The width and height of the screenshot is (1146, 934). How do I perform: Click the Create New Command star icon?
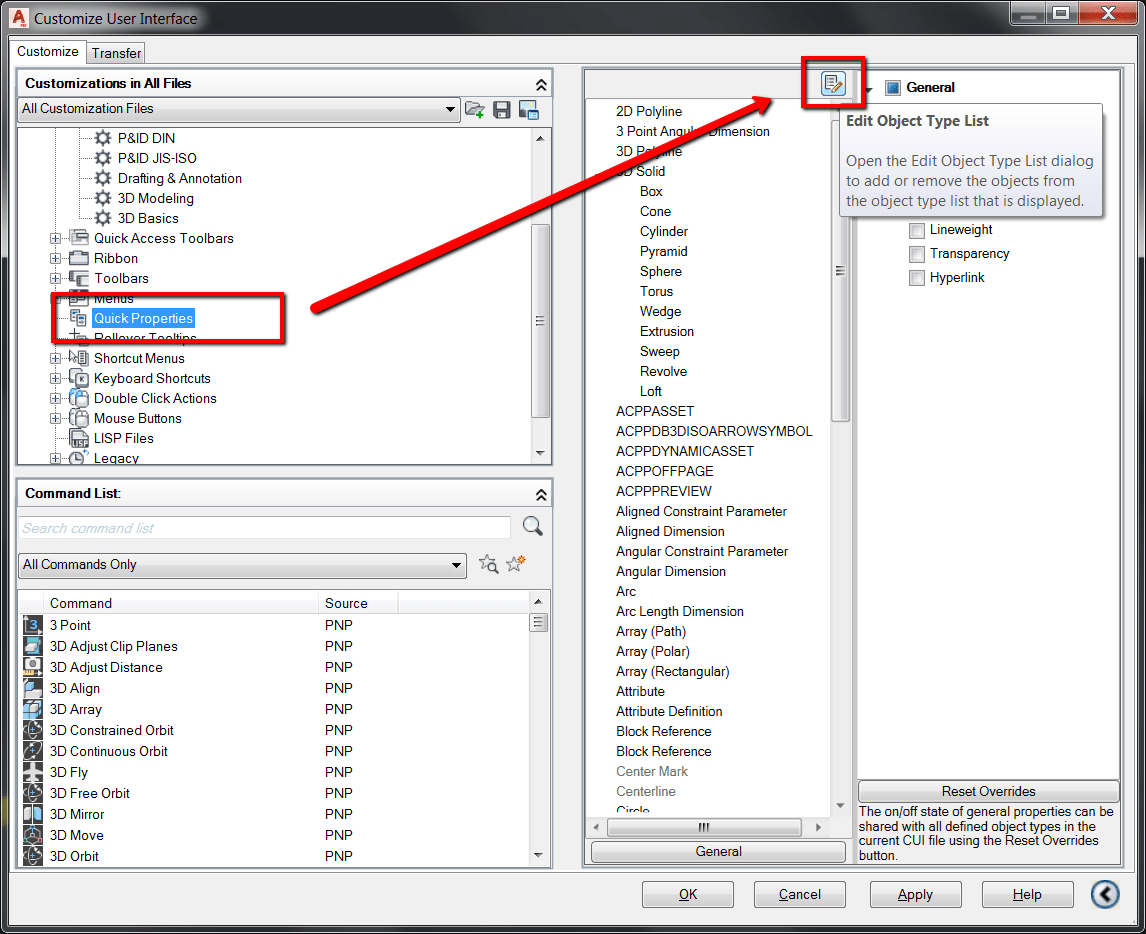point(515,564)
